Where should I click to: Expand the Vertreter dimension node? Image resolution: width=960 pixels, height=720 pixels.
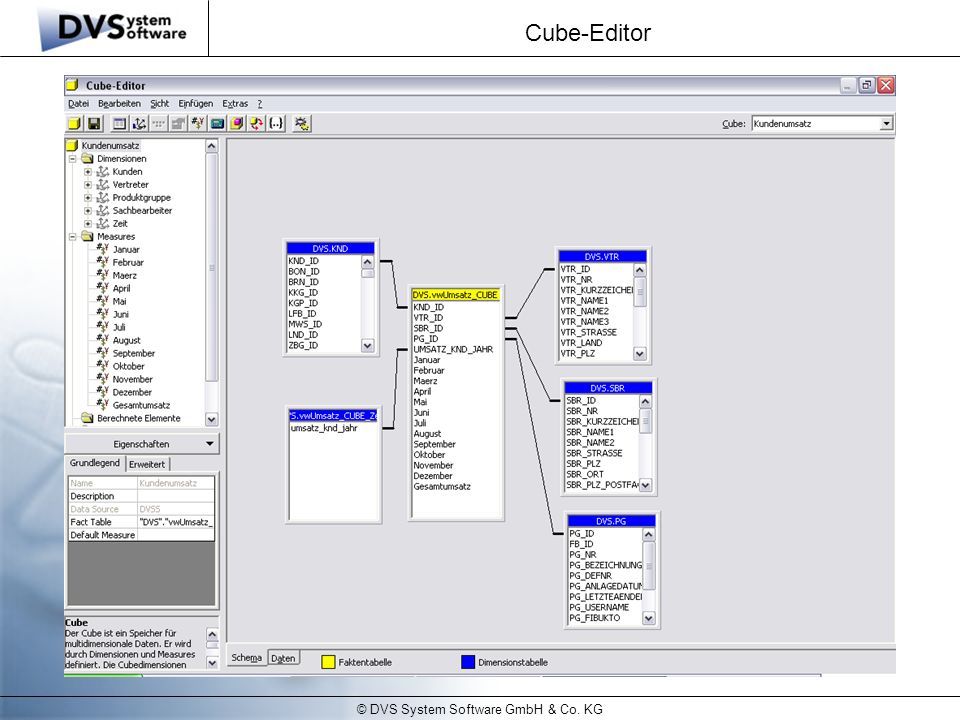coord(88,184)
